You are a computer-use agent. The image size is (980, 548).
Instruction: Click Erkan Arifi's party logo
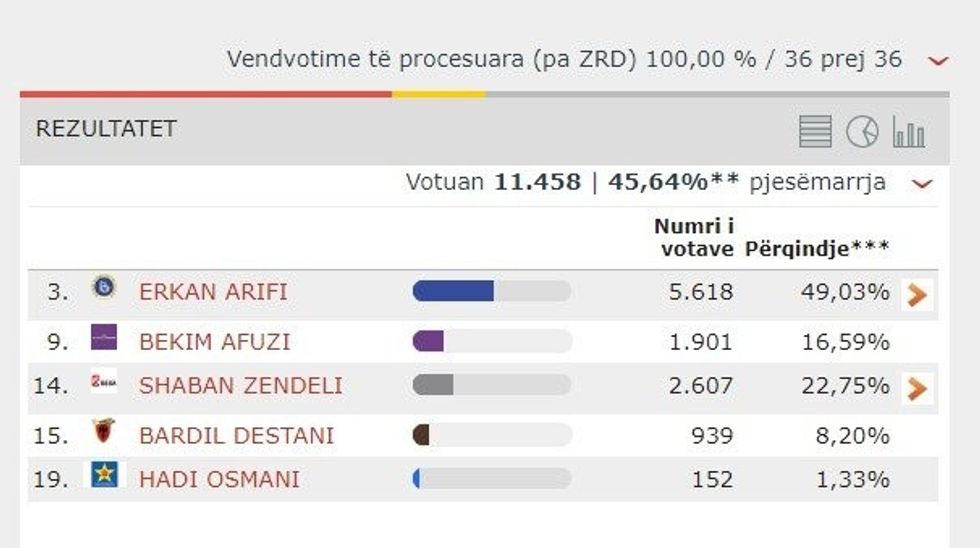[104, 289]
